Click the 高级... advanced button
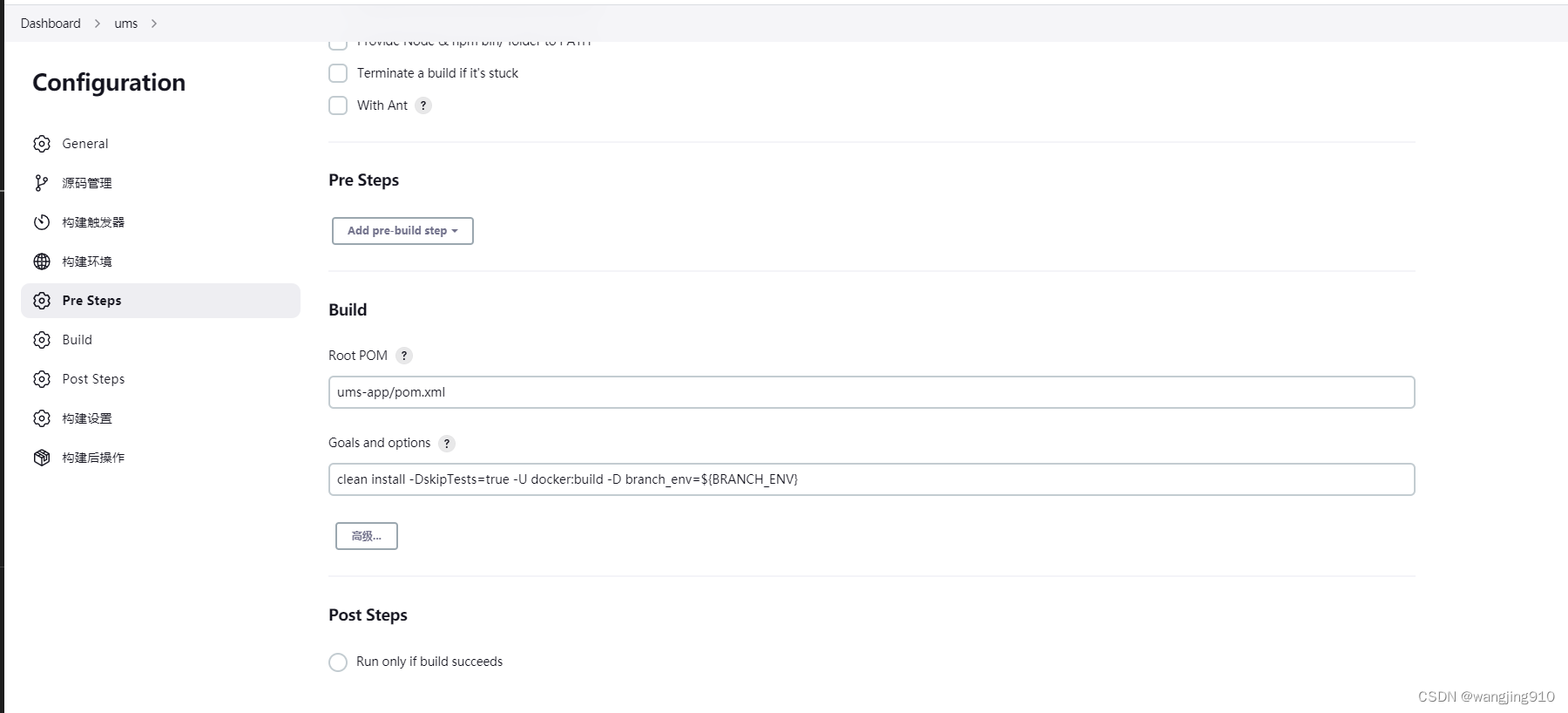Screen dimensions: 1568x713 pos(367,536)
